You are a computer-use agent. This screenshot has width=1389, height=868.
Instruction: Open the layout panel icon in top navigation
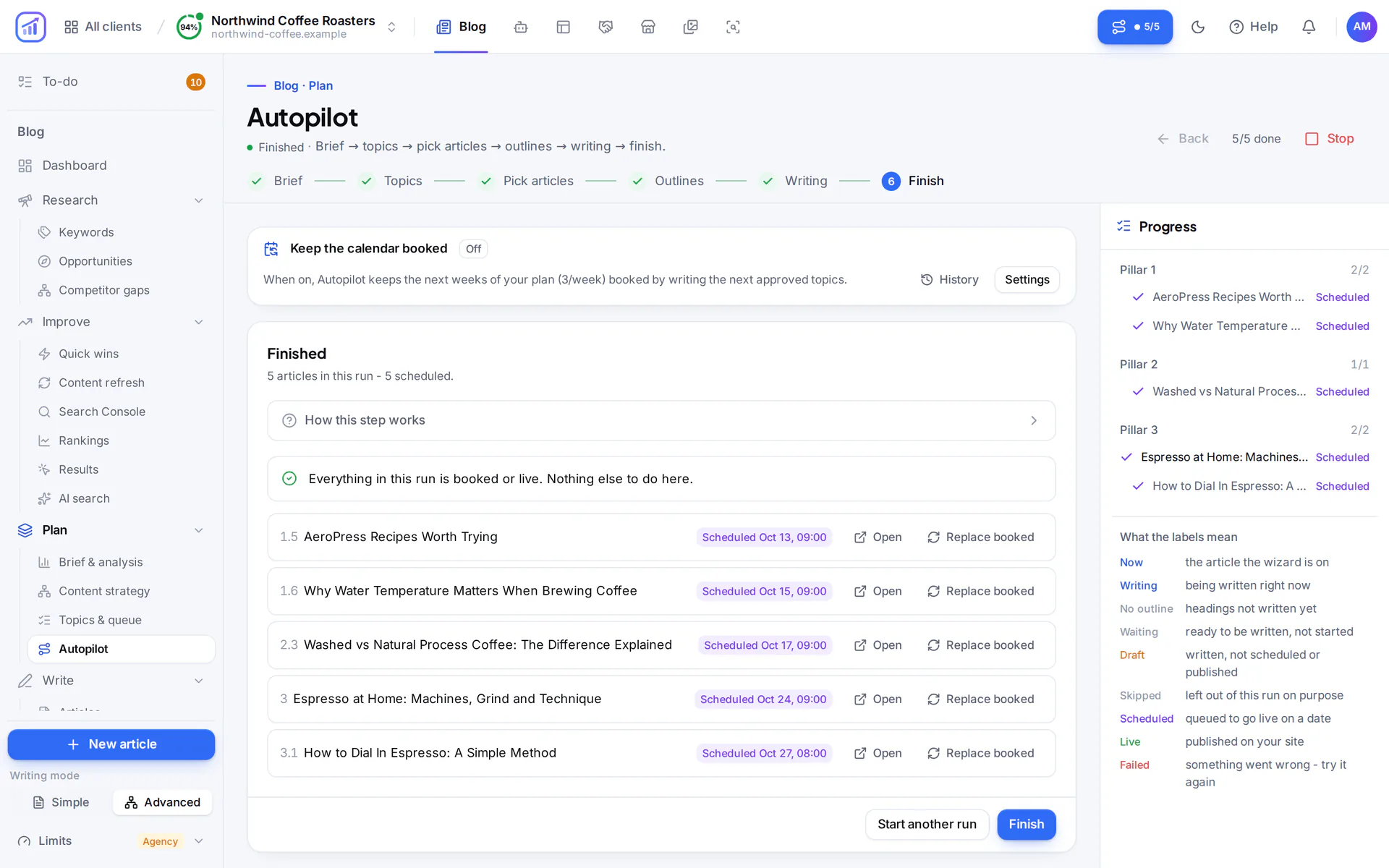pos(564,27)
